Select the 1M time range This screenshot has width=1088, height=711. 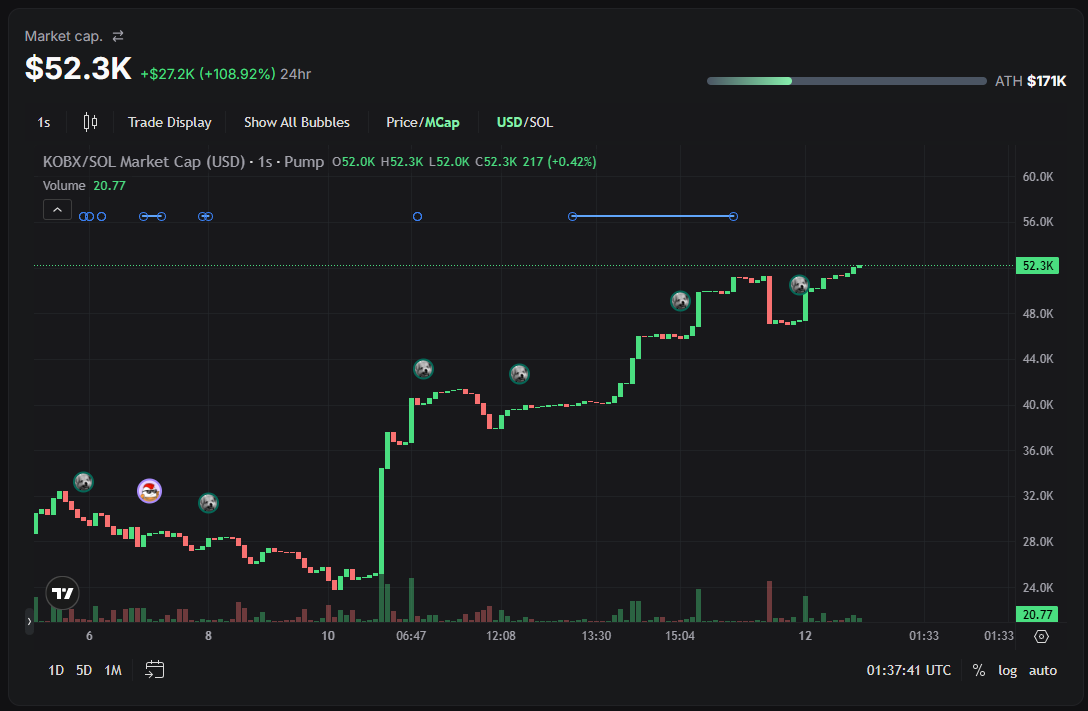[113, 670]
